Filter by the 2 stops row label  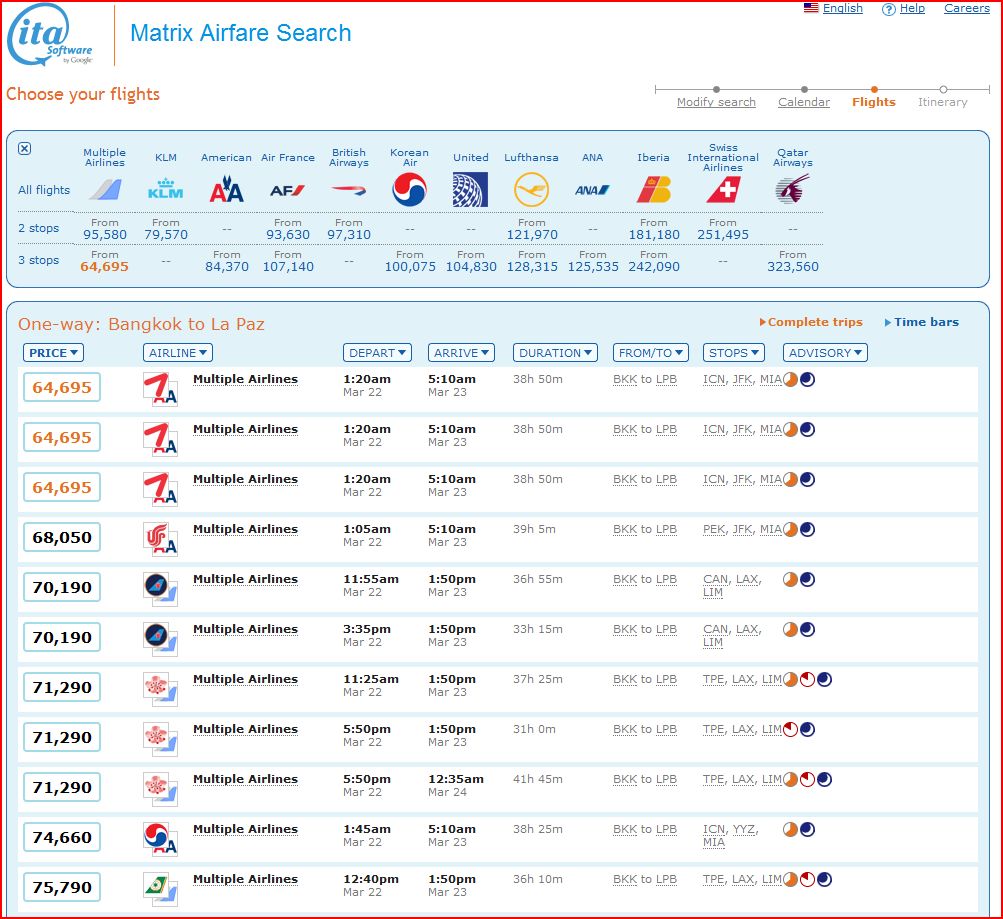click(x=38, y=228)
